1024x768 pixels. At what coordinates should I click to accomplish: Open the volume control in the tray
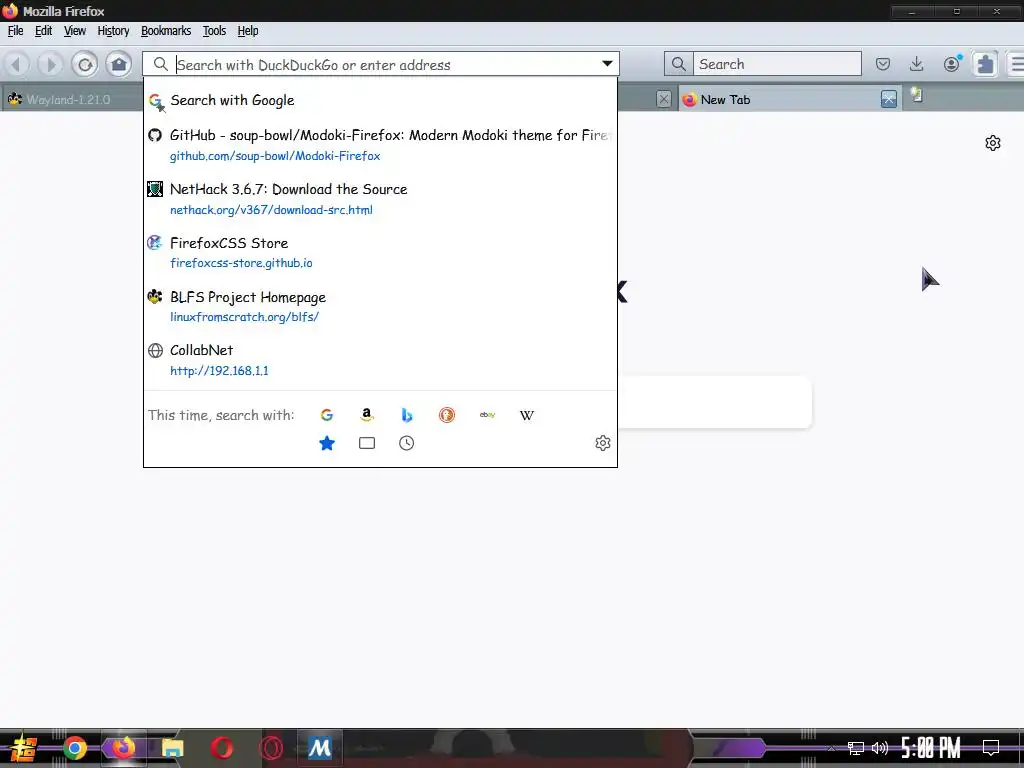pos(880,748)
